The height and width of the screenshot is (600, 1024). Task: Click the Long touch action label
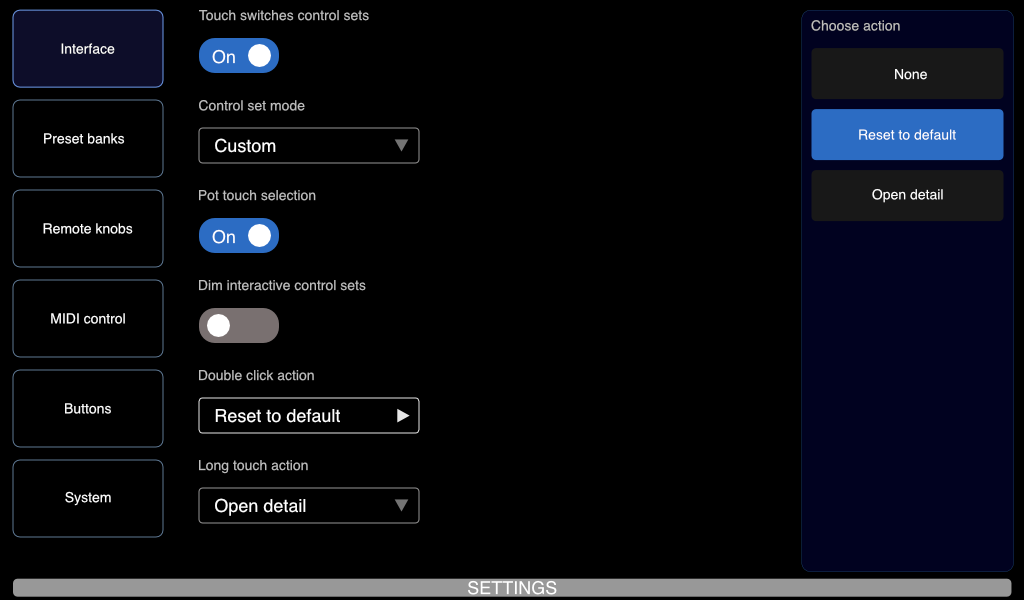253,466
